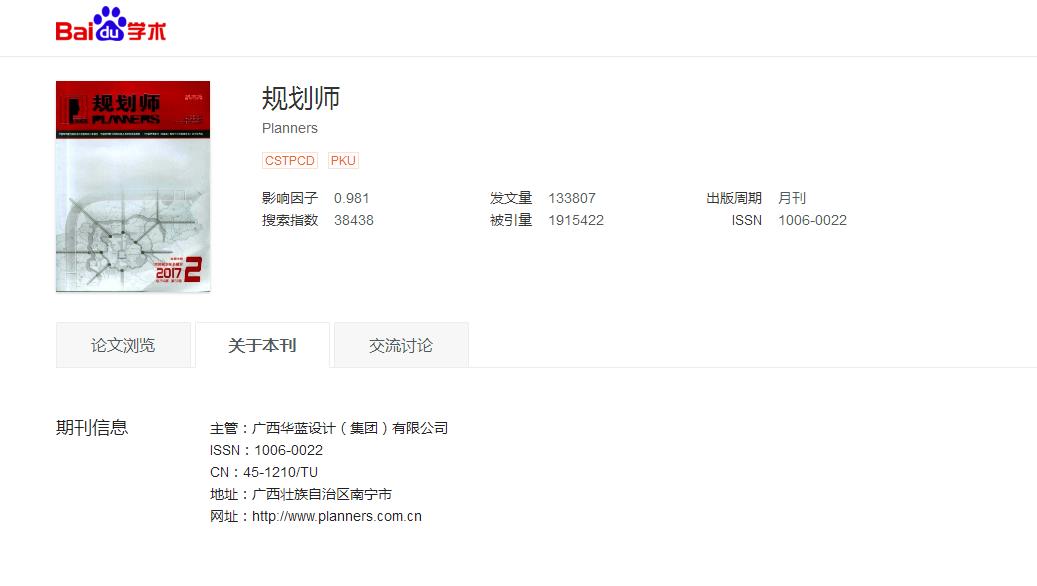Open the 规划师 journal cover thumbnail

coord(133,187)
